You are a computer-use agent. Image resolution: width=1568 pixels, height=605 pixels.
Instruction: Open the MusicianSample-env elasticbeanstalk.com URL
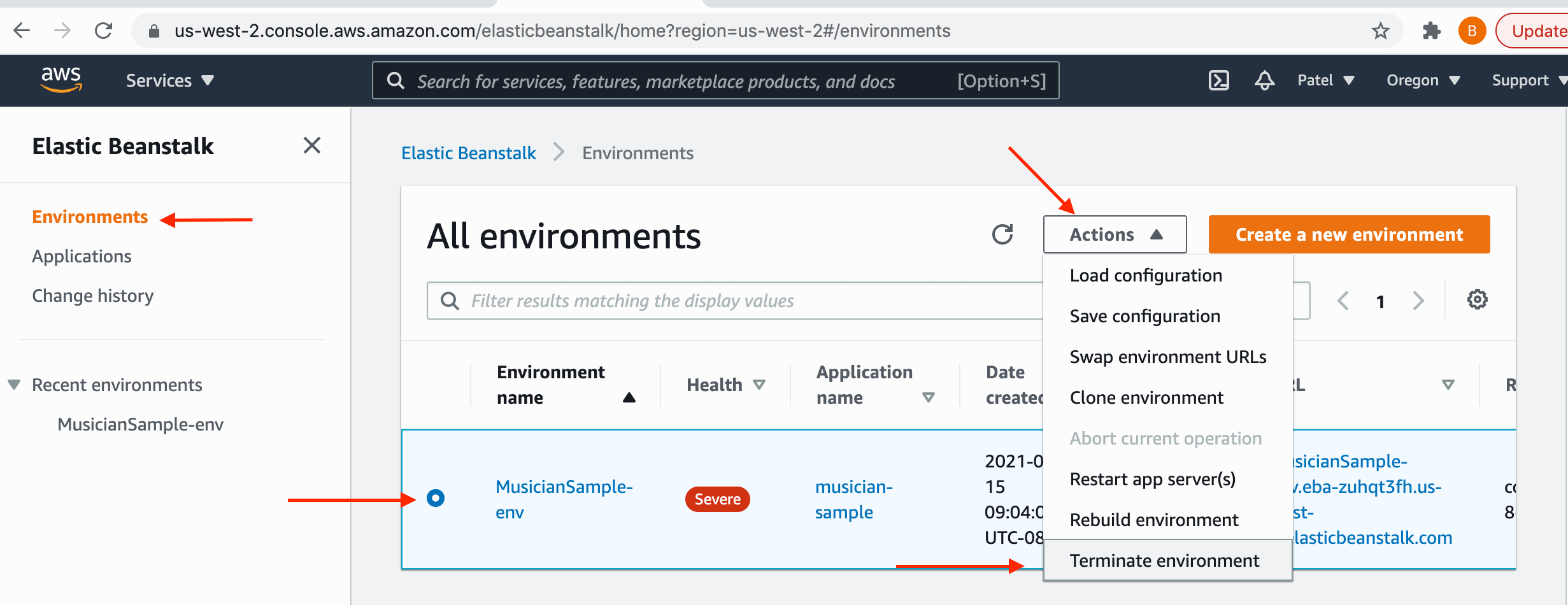pos(1372,499)
